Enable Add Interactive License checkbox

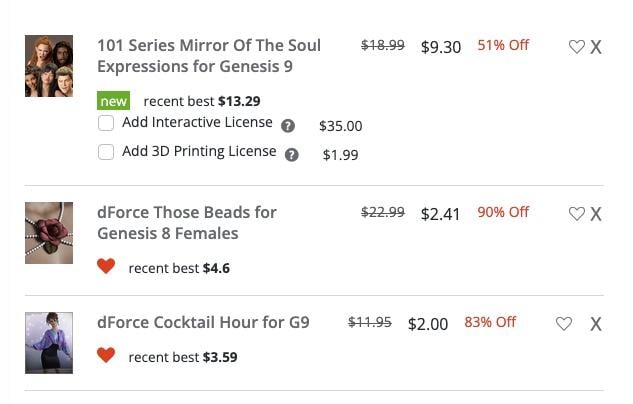point(106,124)
